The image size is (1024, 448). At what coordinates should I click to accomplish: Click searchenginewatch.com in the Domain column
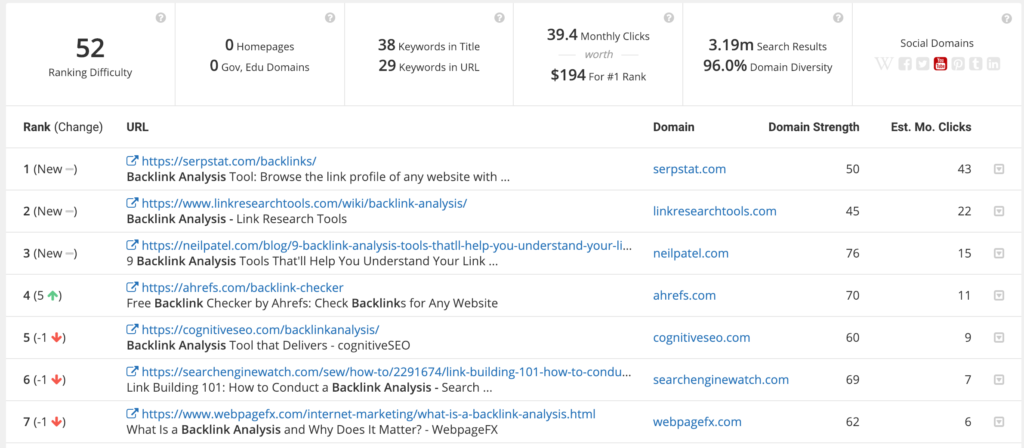tap(721, 379)
